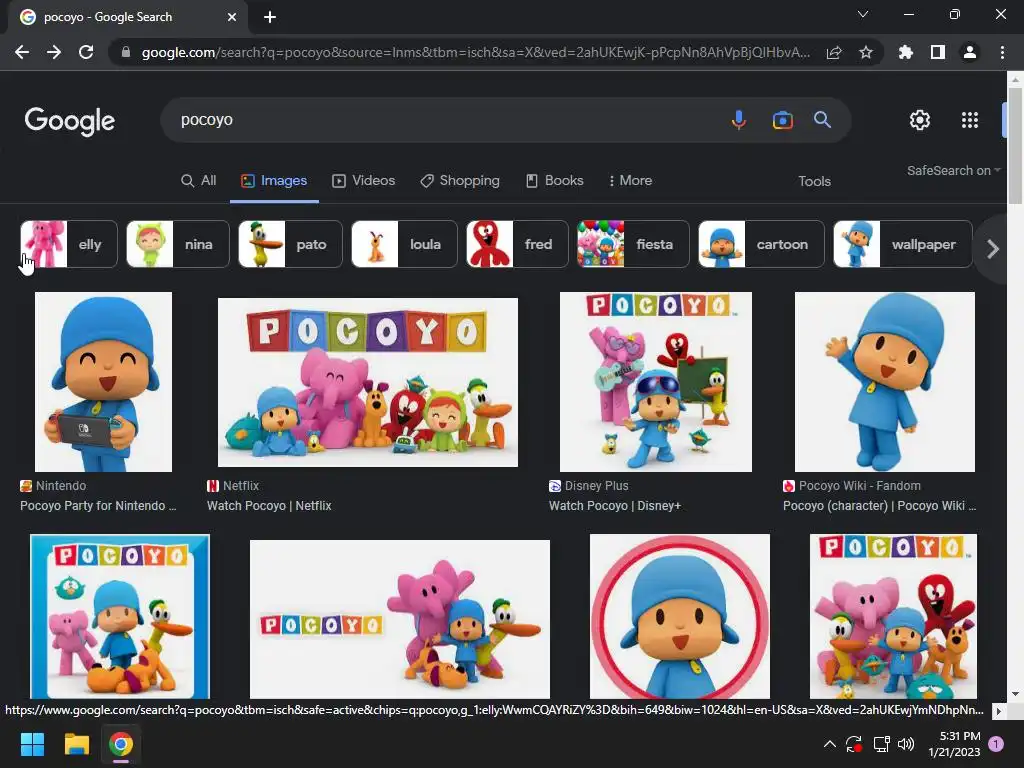1024x768 pixels.
Task: Open the Watch Pocoyo | Disney+ link
Action: (615, 505)
